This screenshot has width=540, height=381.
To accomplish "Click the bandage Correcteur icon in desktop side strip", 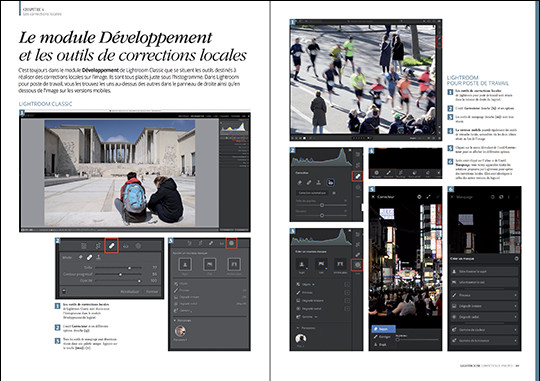I will point(357,176).
